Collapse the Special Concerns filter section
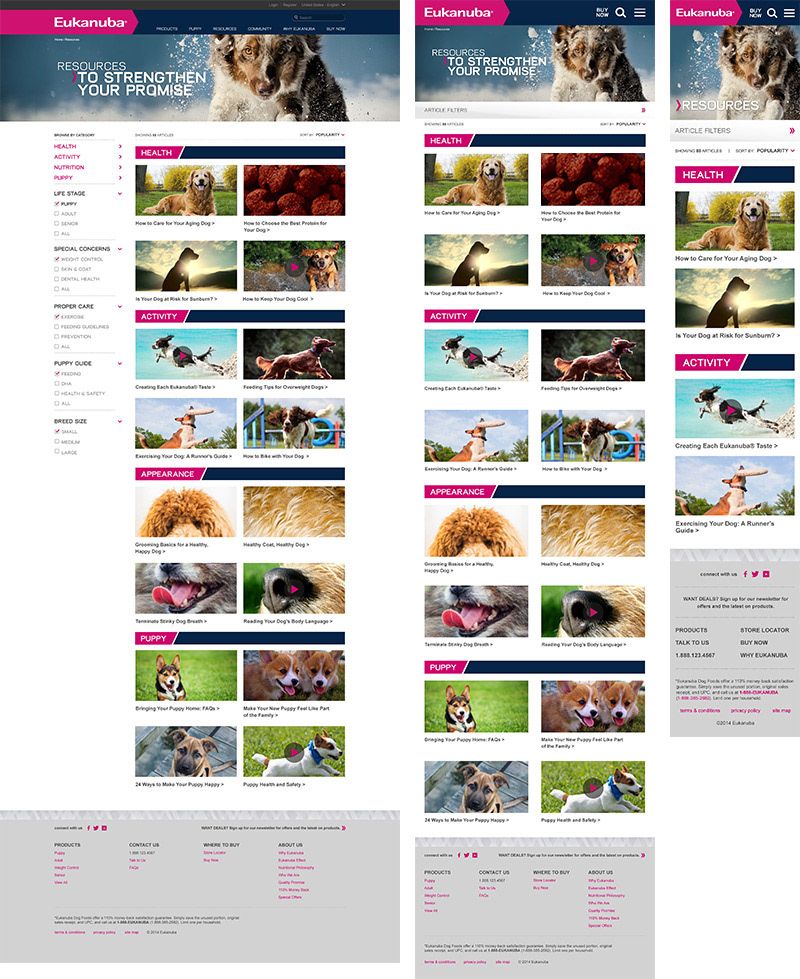800x979 pixels. click(x=120, y=248)
